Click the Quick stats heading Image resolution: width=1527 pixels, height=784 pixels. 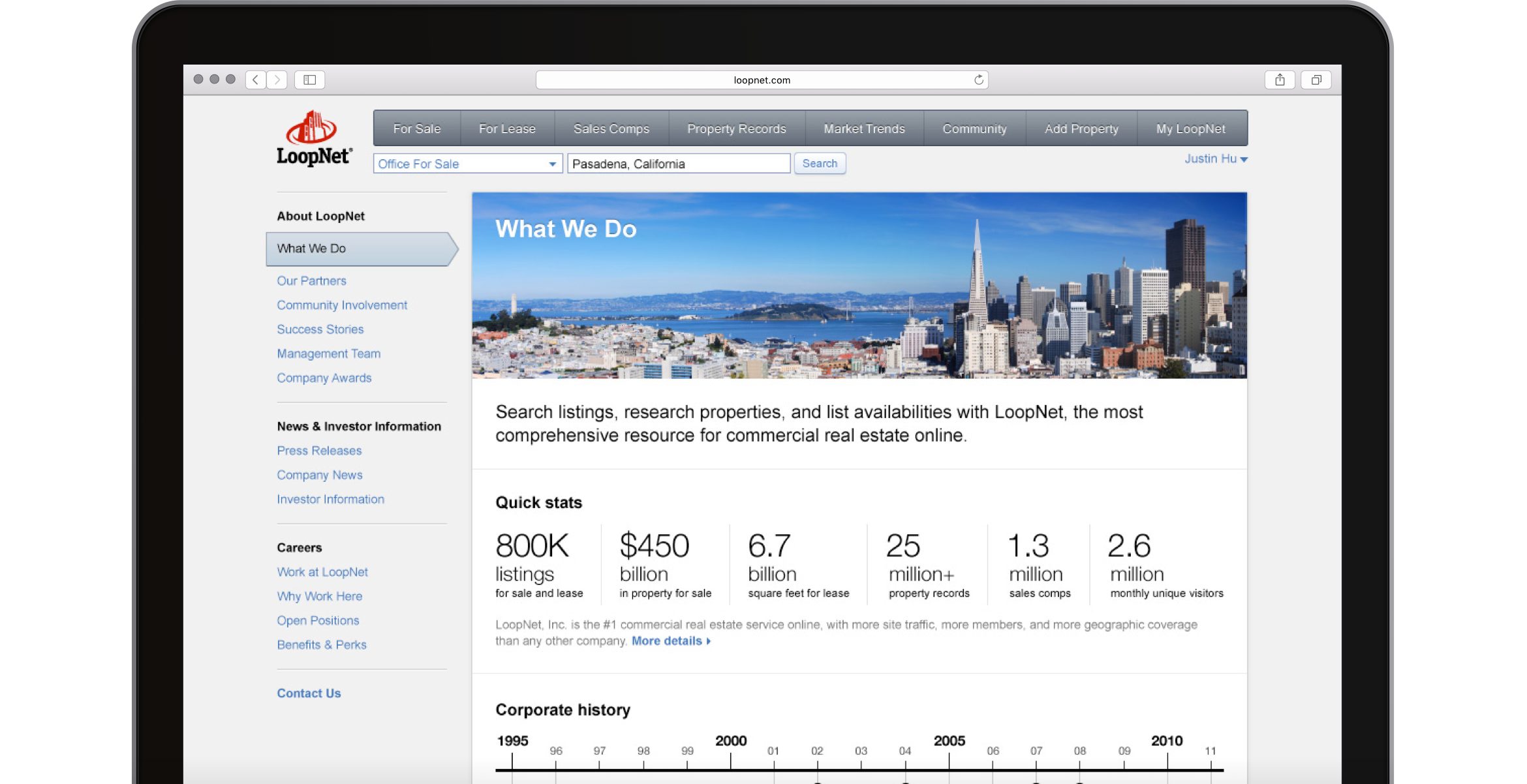click(x=538, y=502)
